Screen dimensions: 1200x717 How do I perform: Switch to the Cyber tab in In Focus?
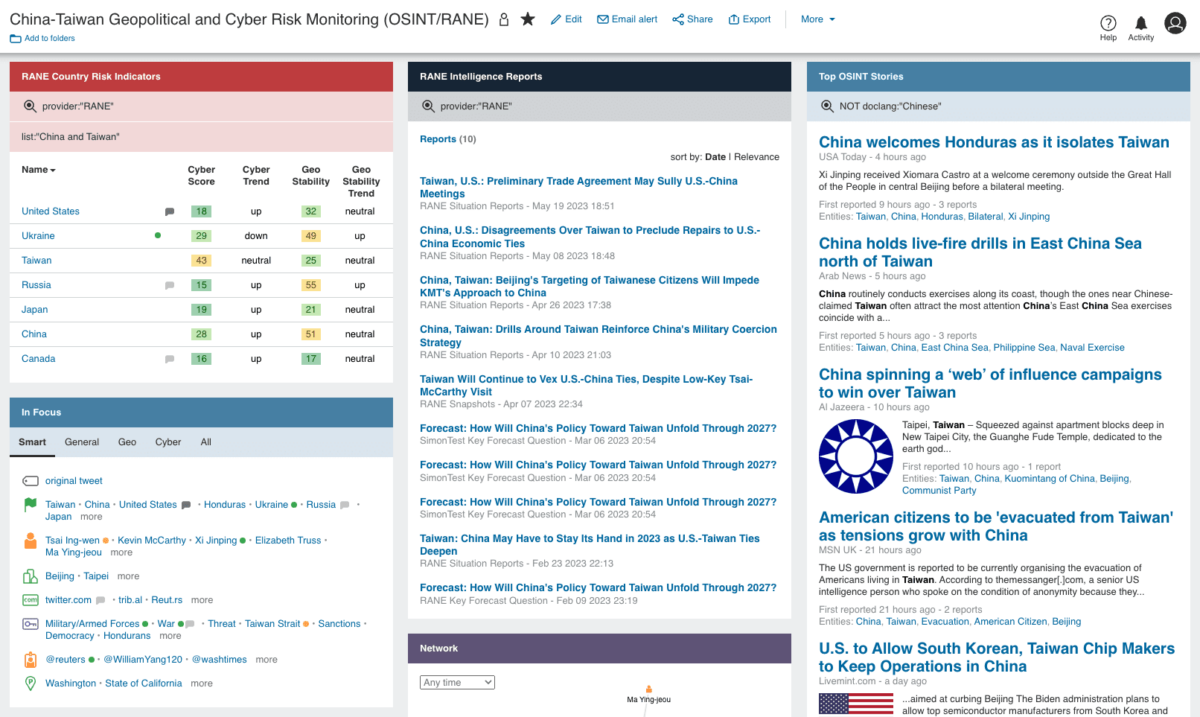click(x=168, y=442)
